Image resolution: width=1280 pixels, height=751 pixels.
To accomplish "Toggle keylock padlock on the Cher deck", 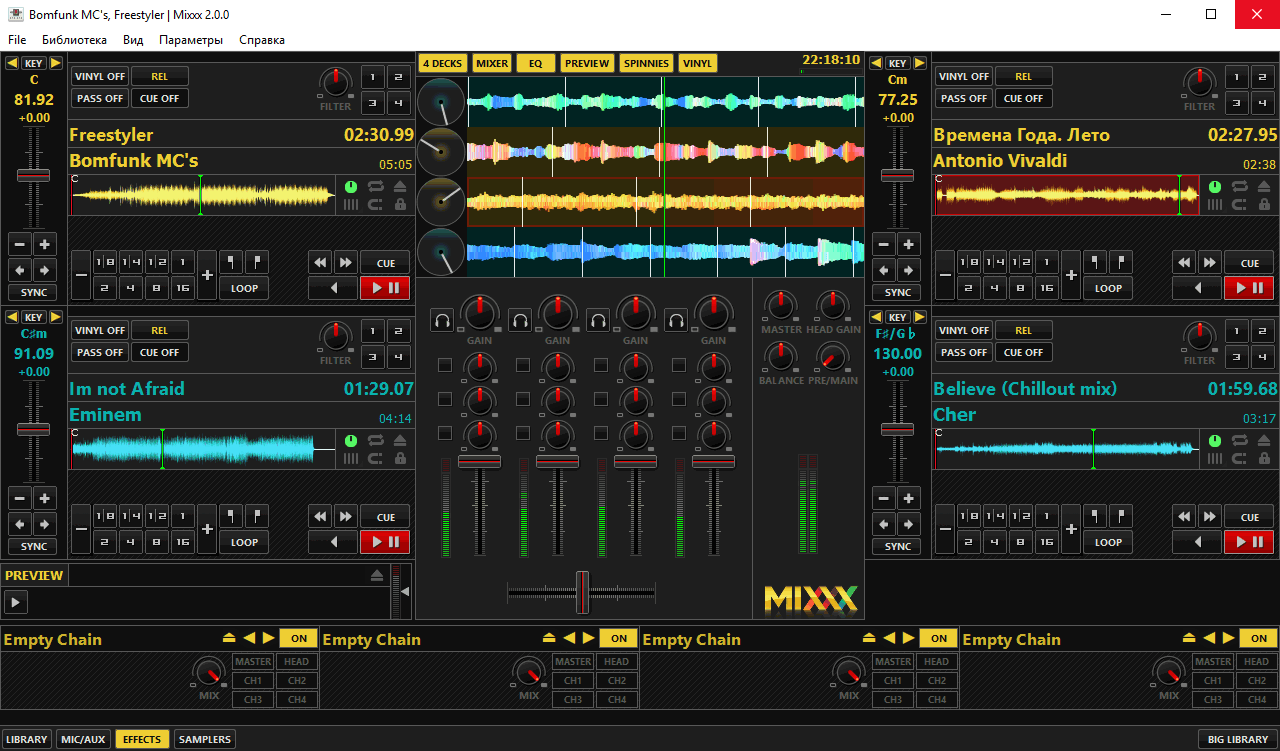I will (1264, 459).
